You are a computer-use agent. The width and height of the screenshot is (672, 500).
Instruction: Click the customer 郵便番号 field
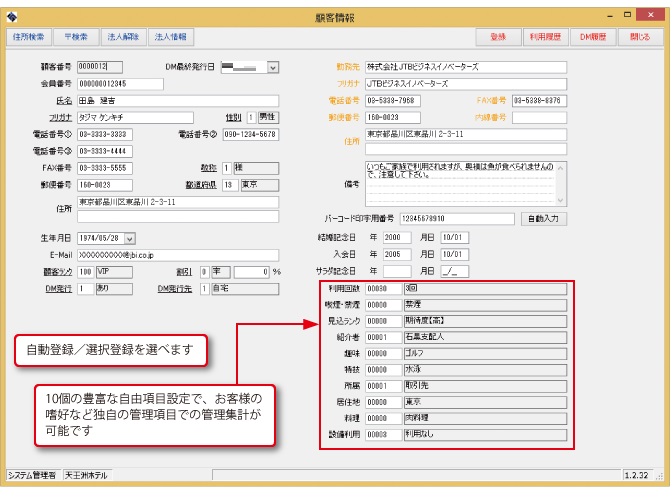105,185
